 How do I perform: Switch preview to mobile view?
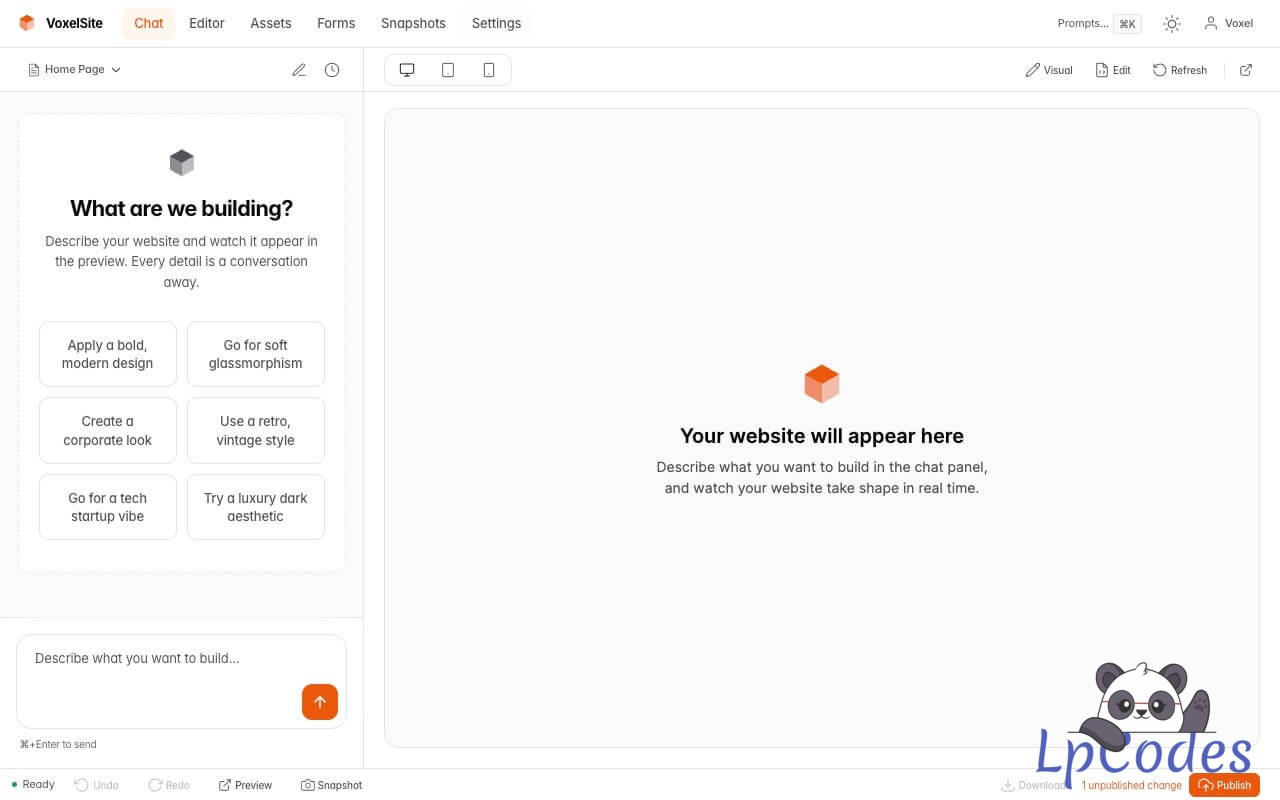[489, 70]
